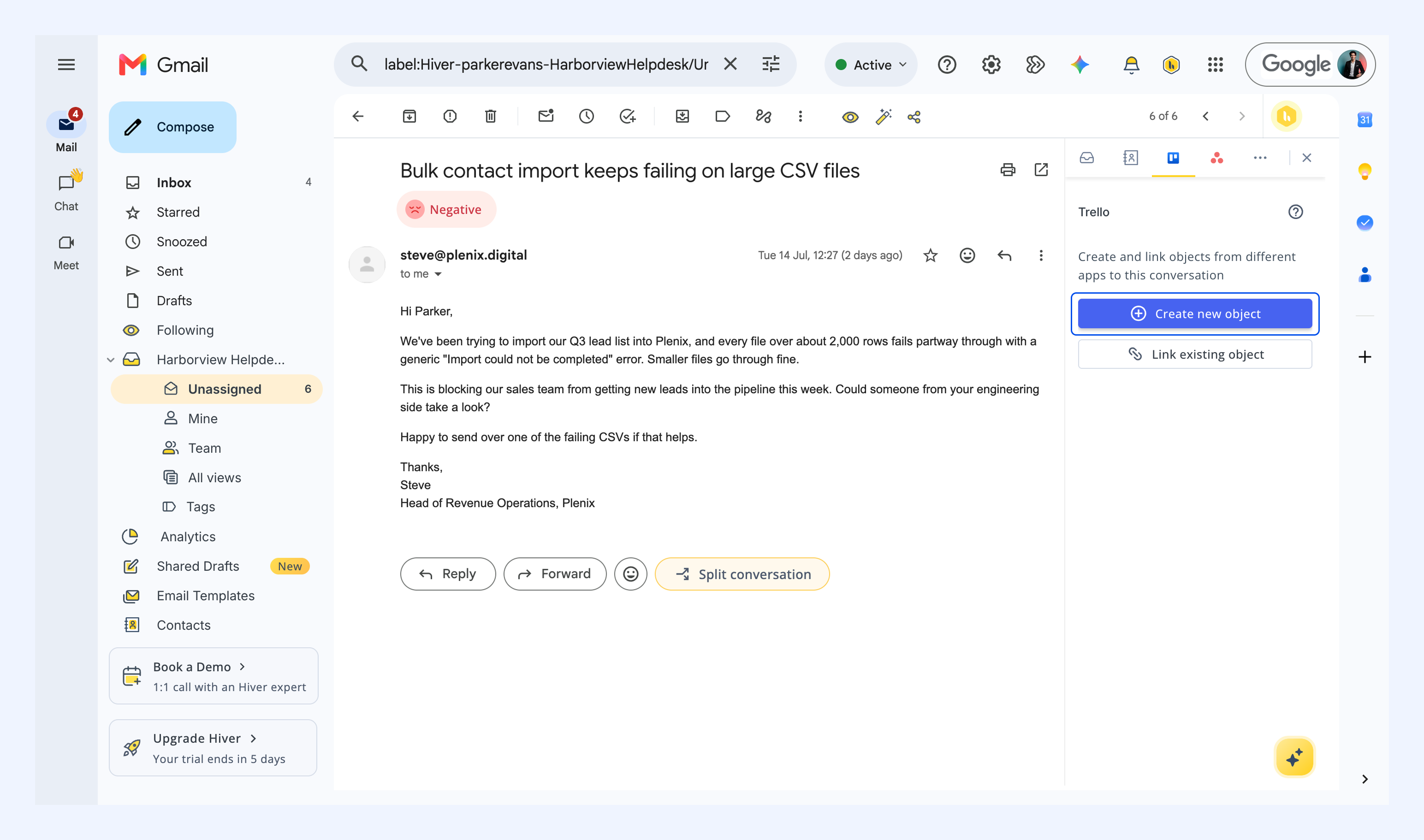Screen dimensions: 1424x840
Task: Mark the conversation as unread
Action: pos(546,117)
